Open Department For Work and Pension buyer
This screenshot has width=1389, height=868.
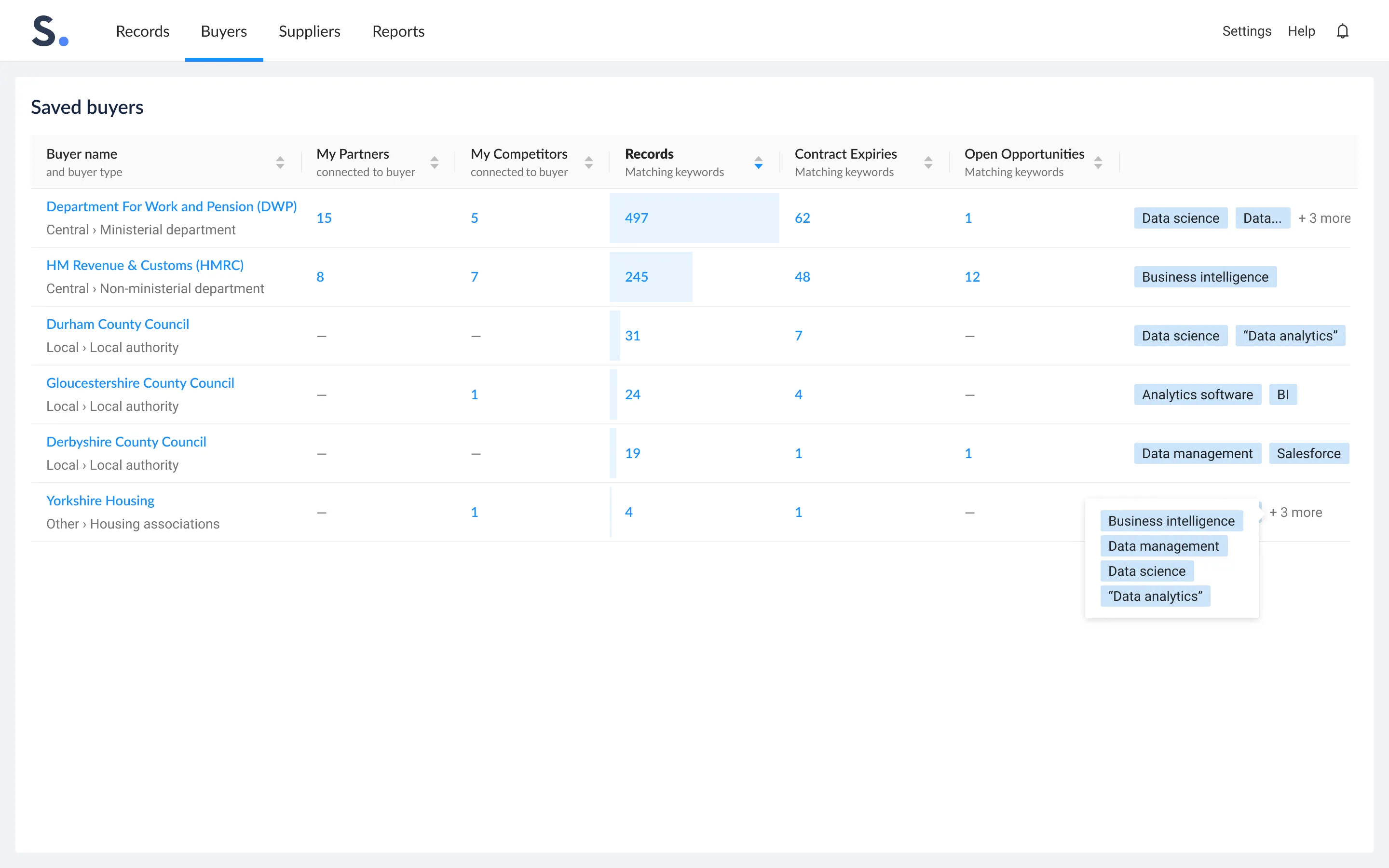click(x=172, y=206)
